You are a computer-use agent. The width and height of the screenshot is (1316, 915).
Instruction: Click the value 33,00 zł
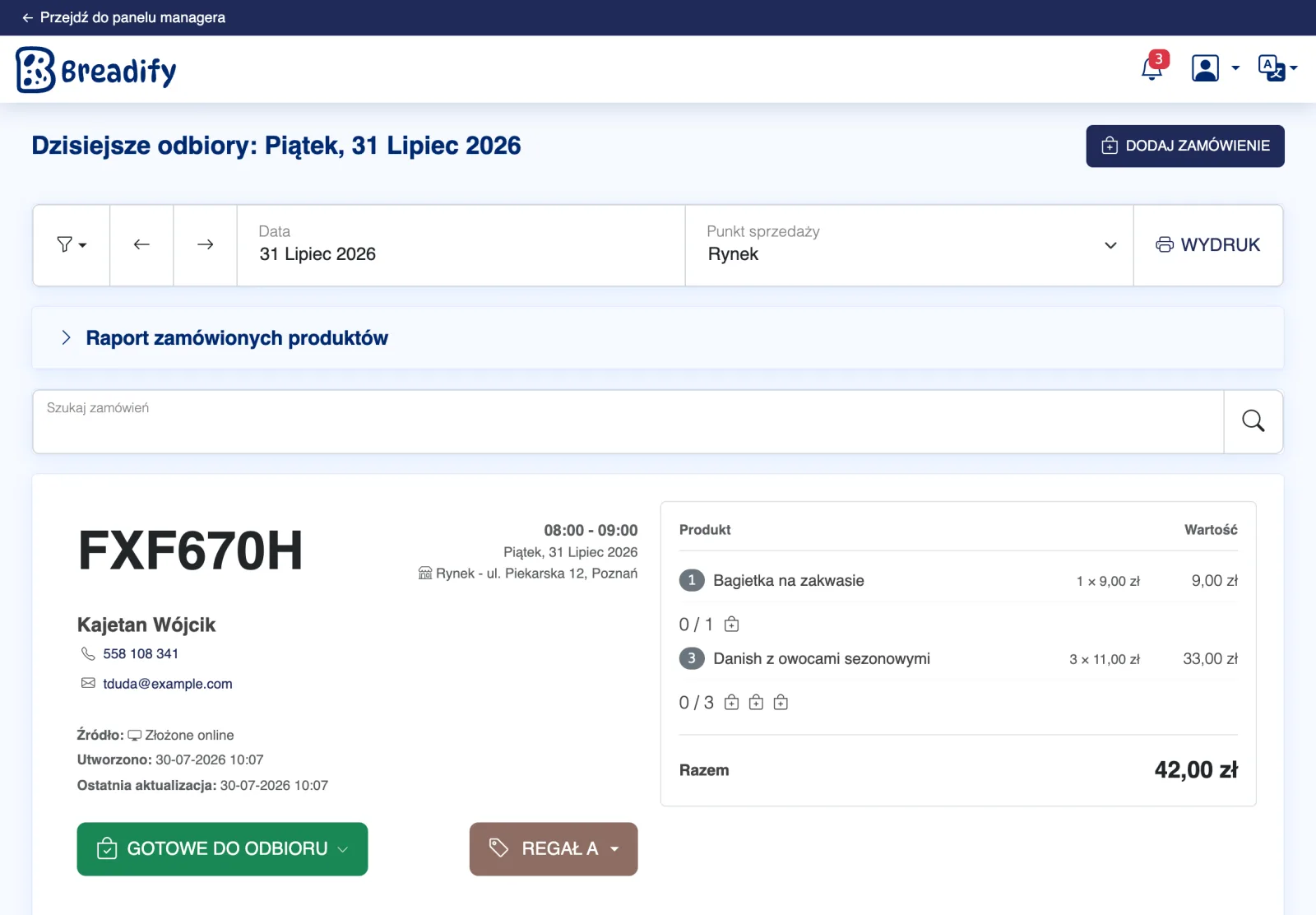(x=1210, y=659)
